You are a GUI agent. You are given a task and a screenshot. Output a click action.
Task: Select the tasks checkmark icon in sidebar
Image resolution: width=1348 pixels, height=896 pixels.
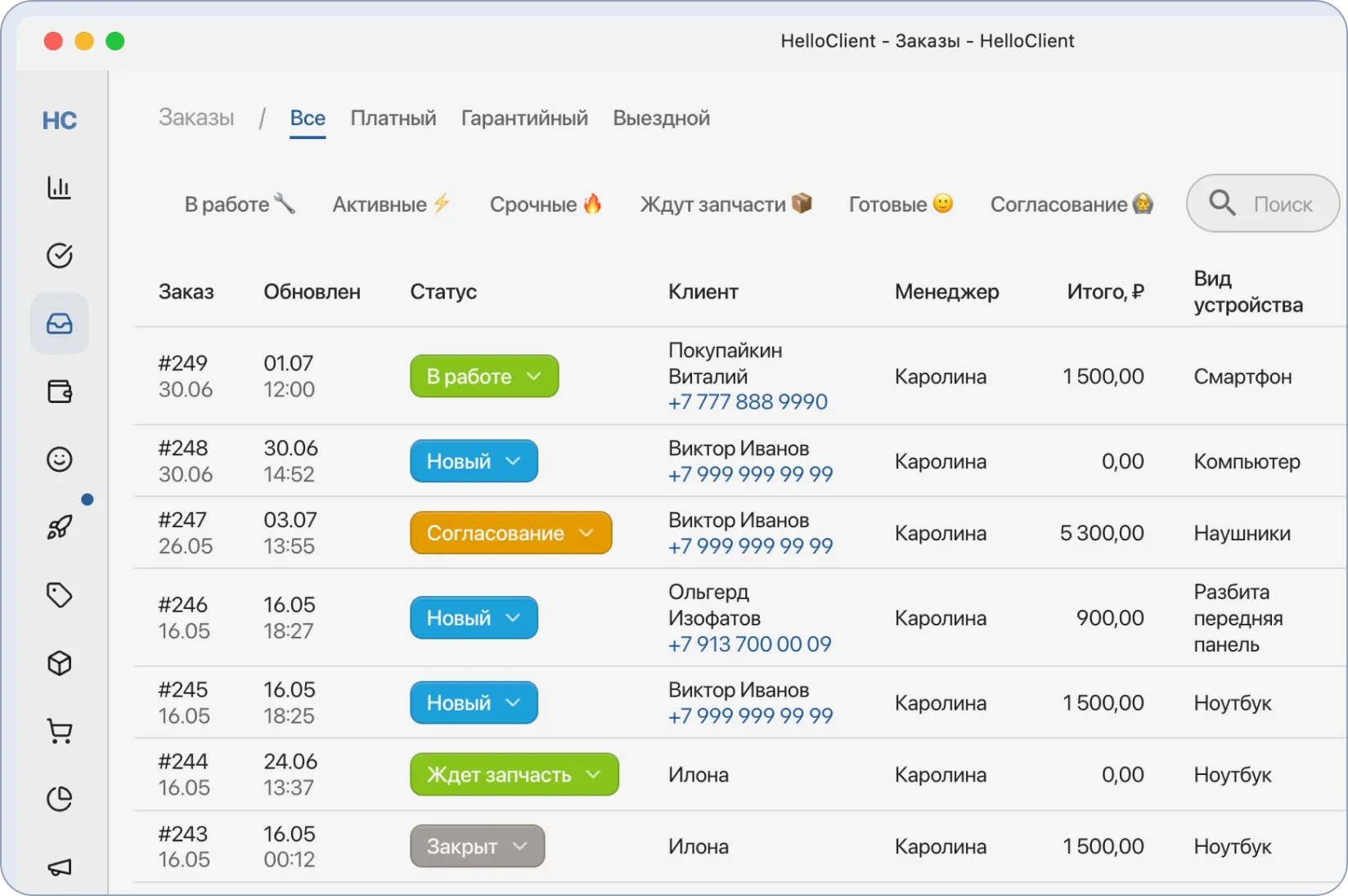point(59,255)
